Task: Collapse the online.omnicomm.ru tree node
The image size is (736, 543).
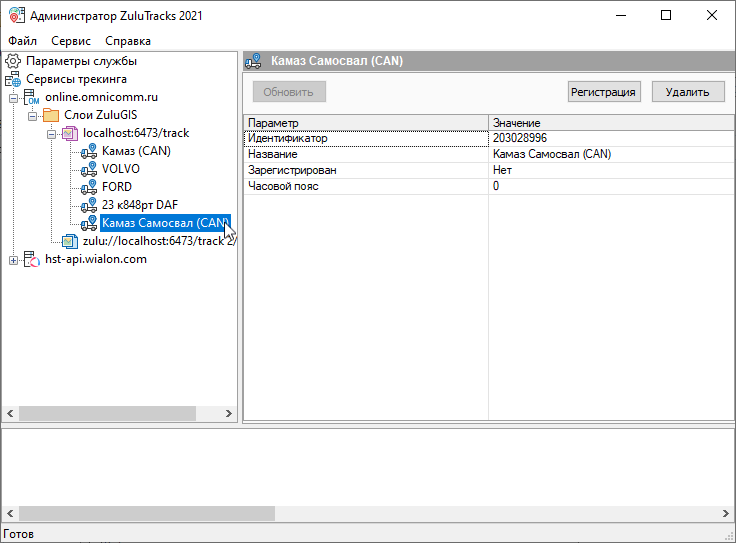Action: pos(13,97)
